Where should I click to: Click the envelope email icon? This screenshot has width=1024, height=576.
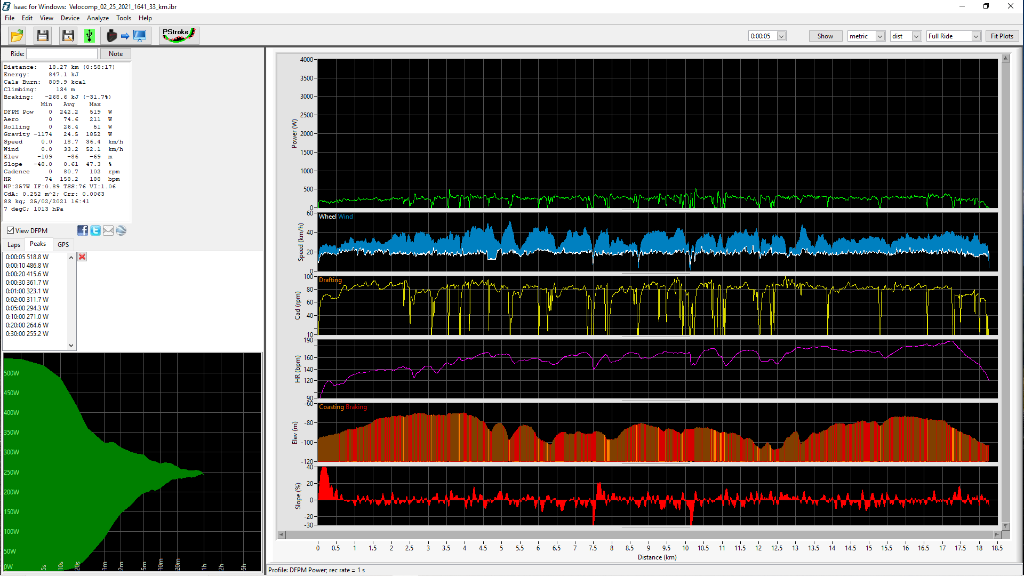108,230
